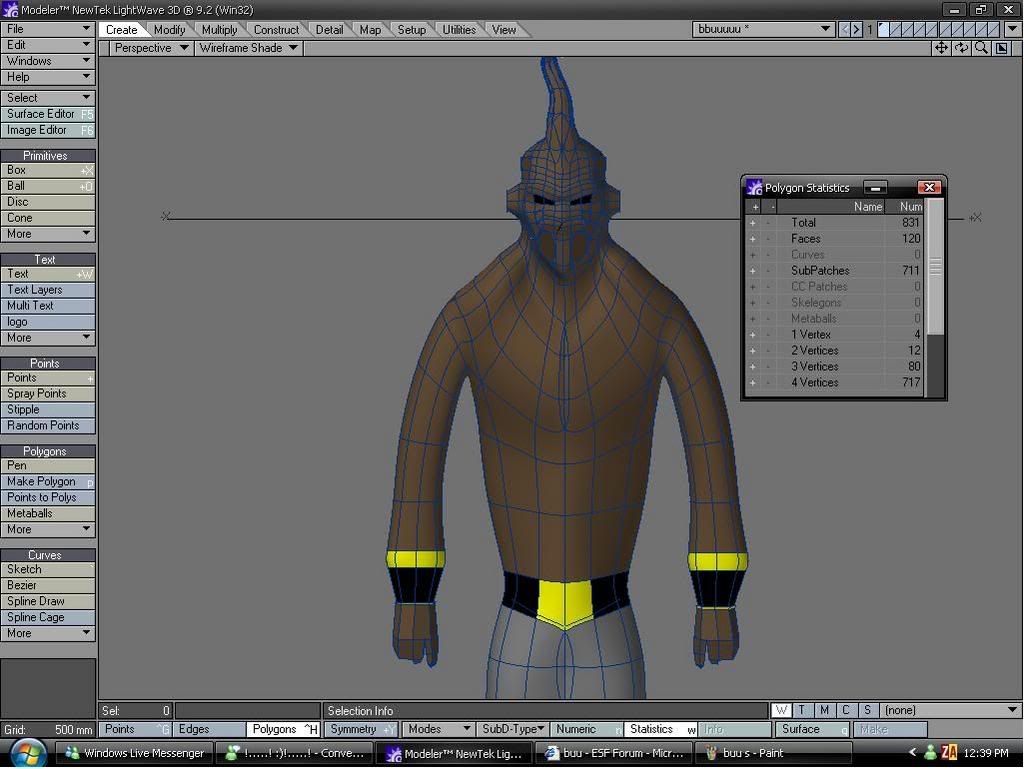
Task: Open the Numeric panel button
Action: (x=586, y=729)
